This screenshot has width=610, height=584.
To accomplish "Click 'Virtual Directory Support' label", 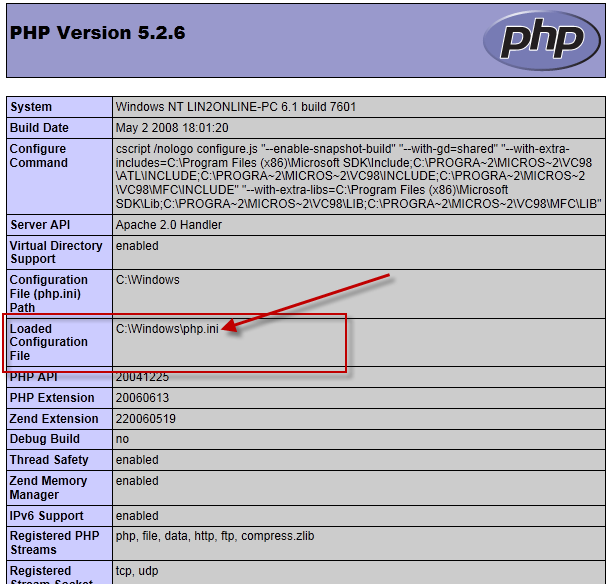I will (56, 252).
